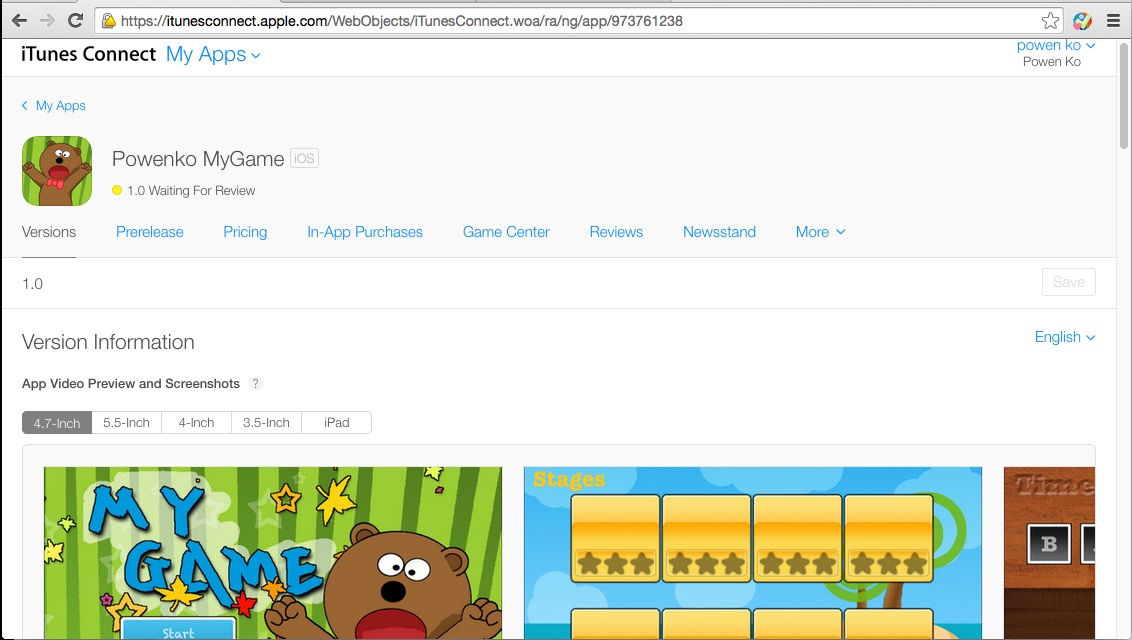Open the powen ko account menu
This screenshot has height=640, width=1132.
click(1055, 45)
